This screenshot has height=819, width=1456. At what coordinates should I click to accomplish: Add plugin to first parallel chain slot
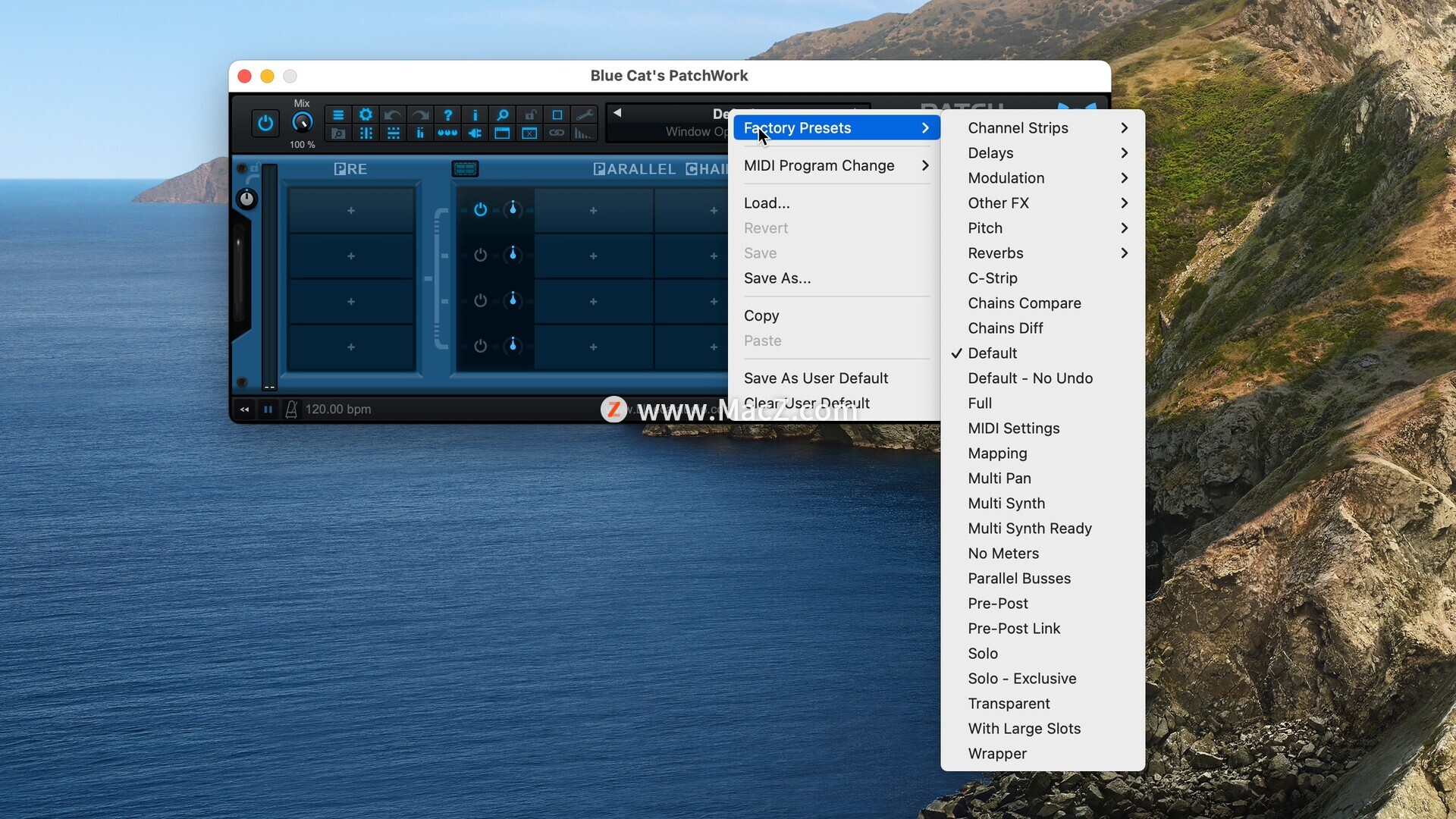click(593, 210)
